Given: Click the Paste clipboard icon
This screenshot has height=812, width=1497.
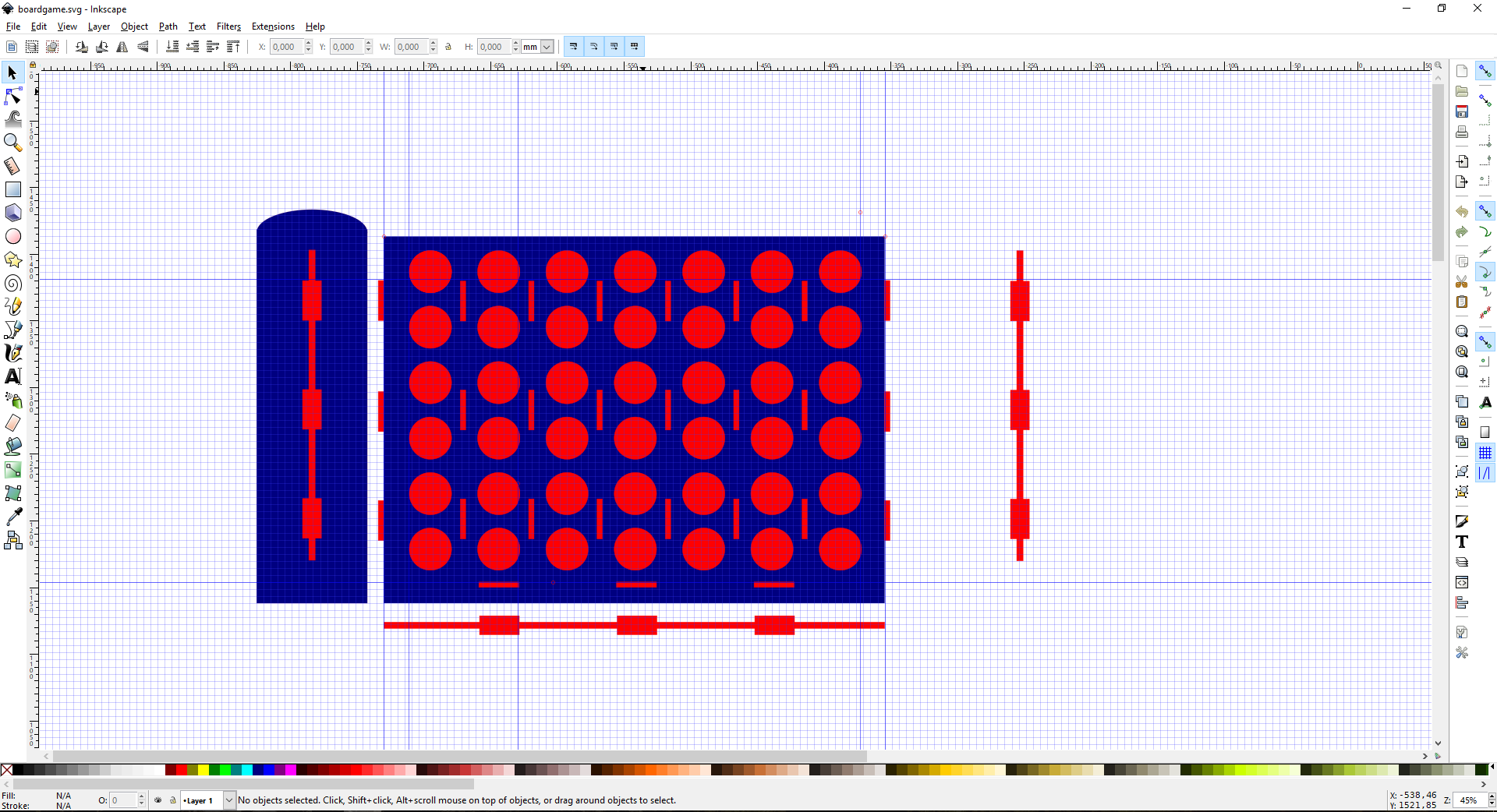Looking at the screenshot, I should [x=1462, y=302].
